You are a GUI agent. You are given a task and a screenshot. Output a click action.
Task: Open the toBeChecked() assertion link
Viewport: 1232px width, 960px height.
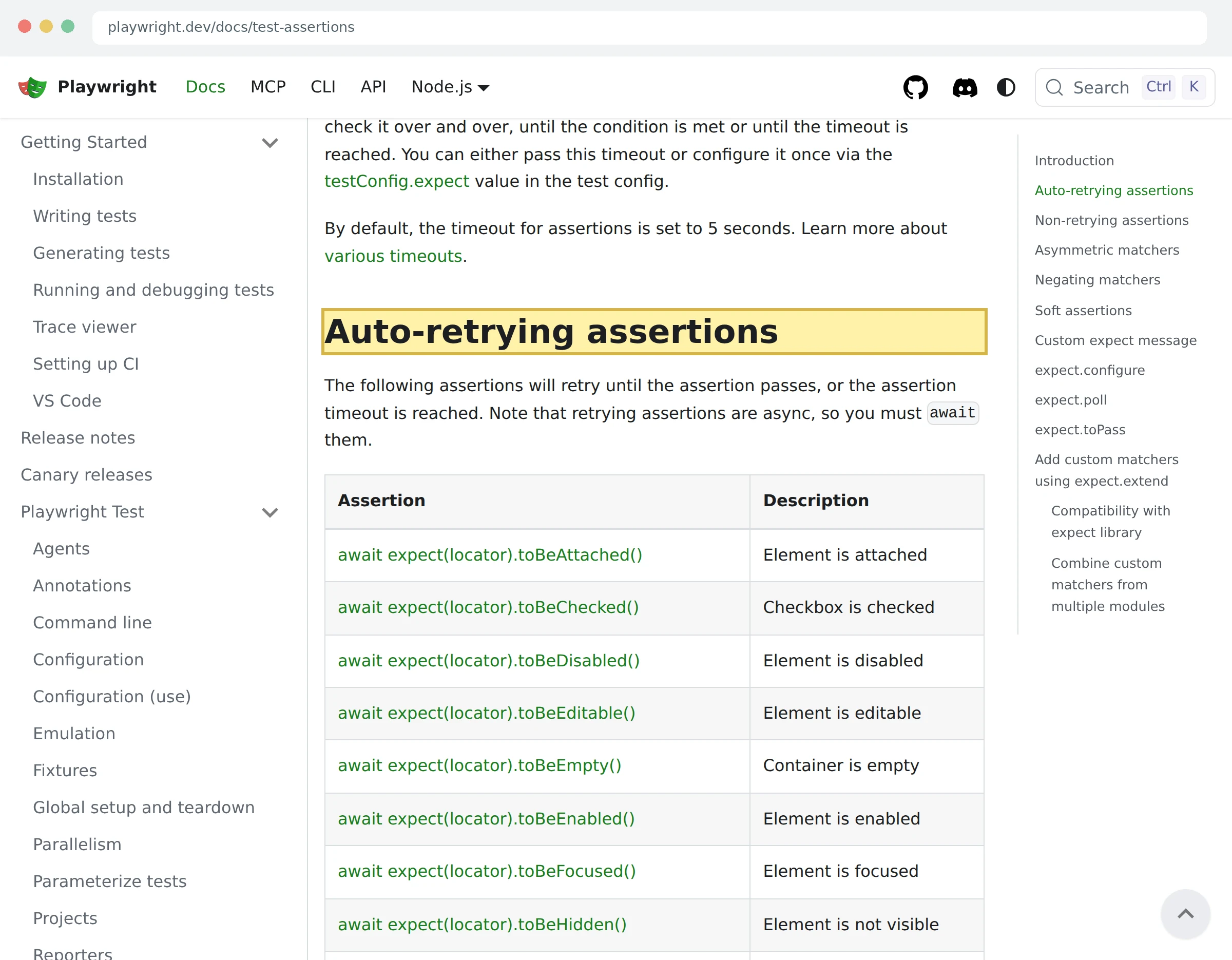point(488,607)
